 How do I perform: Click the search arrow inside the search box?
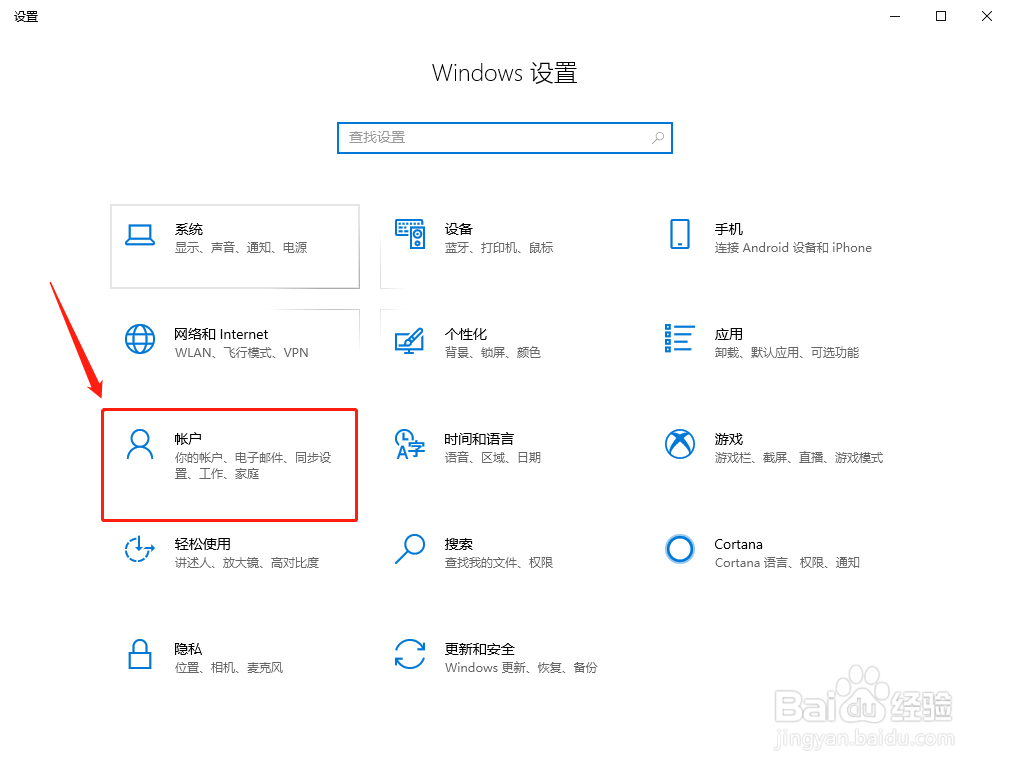657,137
